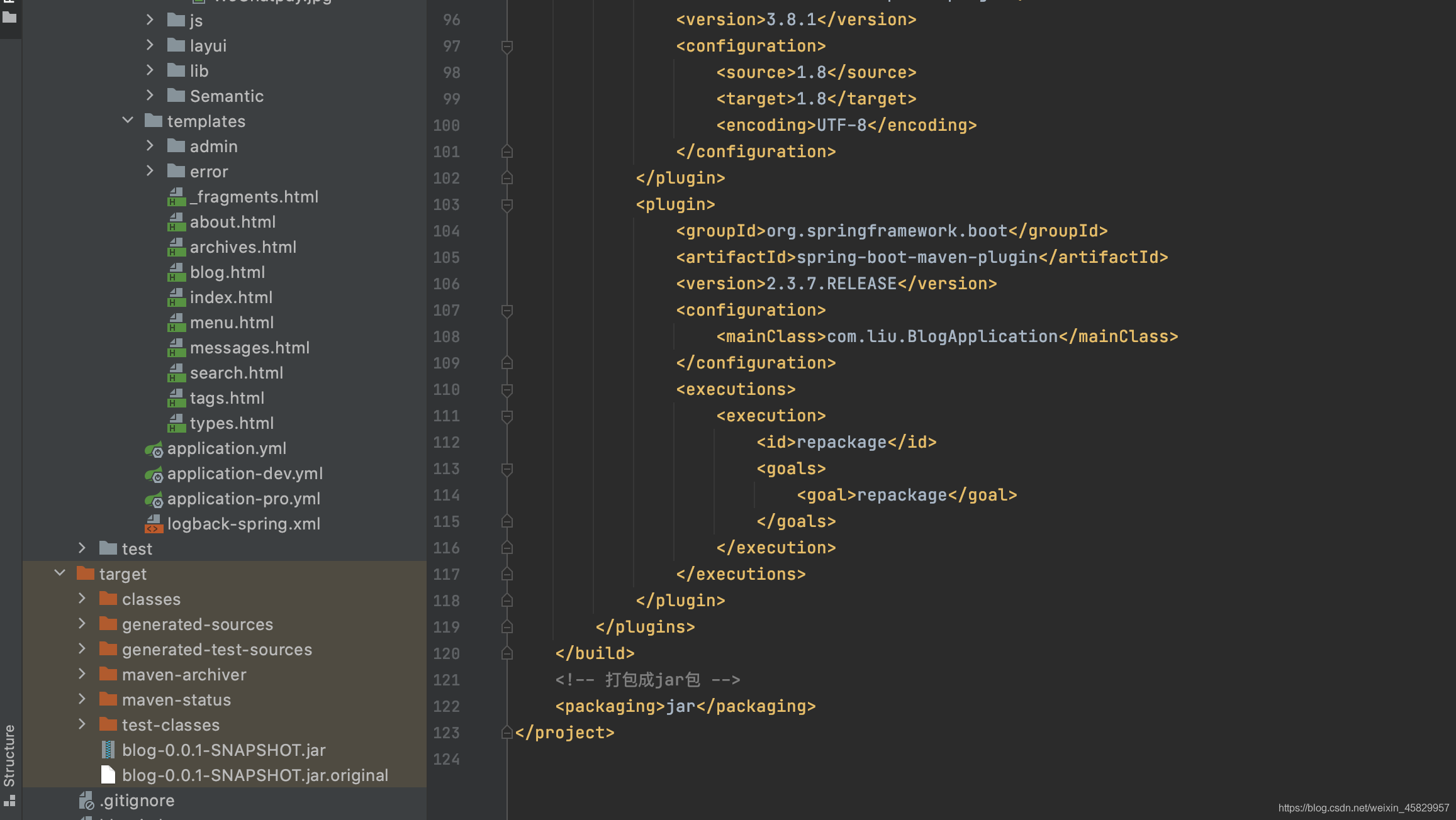Click the search.html file icon
The image size is (1456, 820).
[176, 373]
